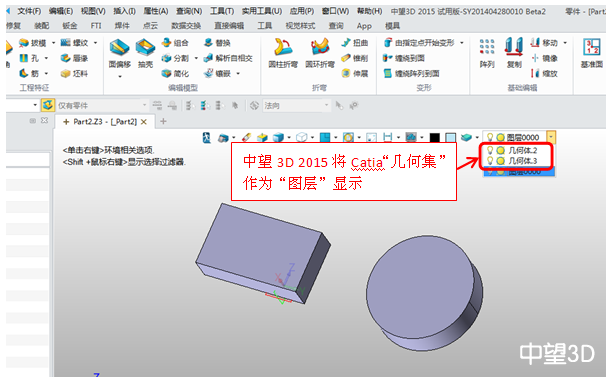Image resolution: width=609 pixels, height=380 pixels.
Task: Select the 简化 (Simplify) tool
Action: (176, 73)
